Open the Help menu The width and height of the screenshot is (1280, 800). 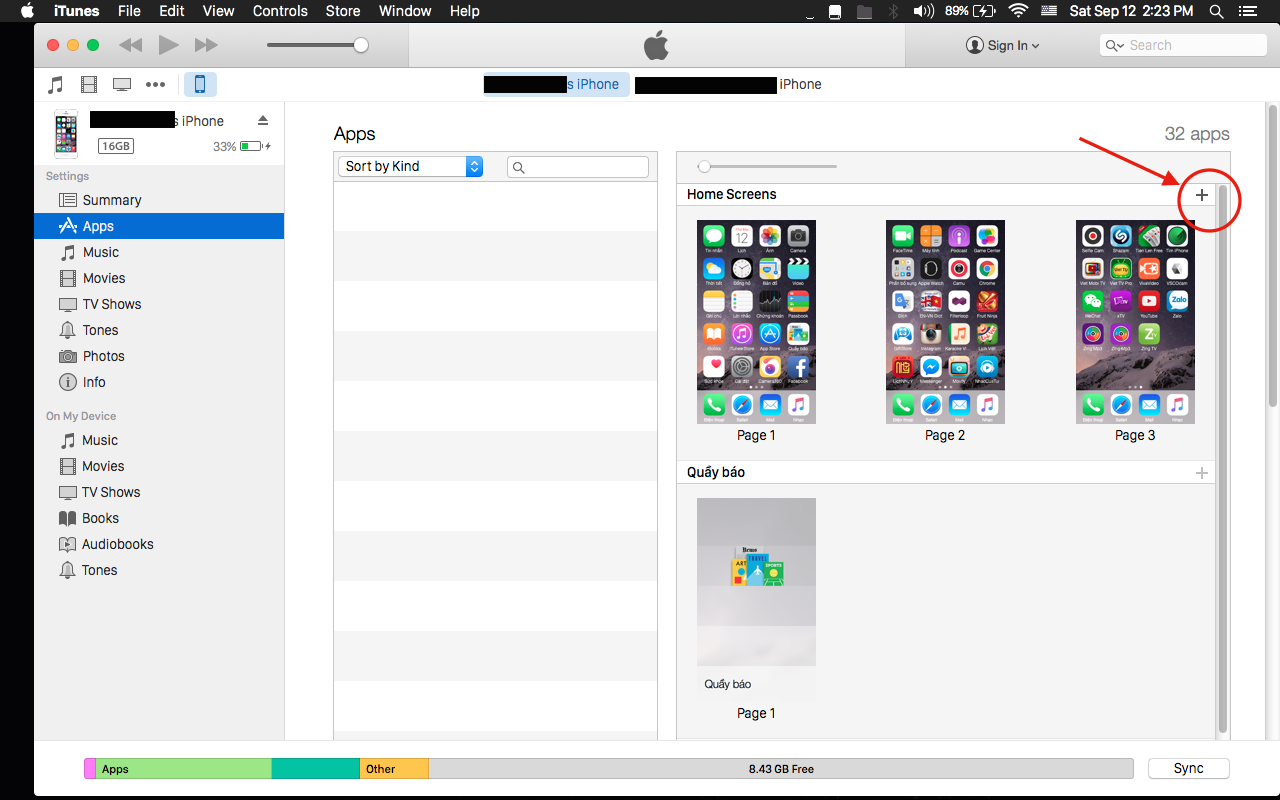tap(465, 11)
